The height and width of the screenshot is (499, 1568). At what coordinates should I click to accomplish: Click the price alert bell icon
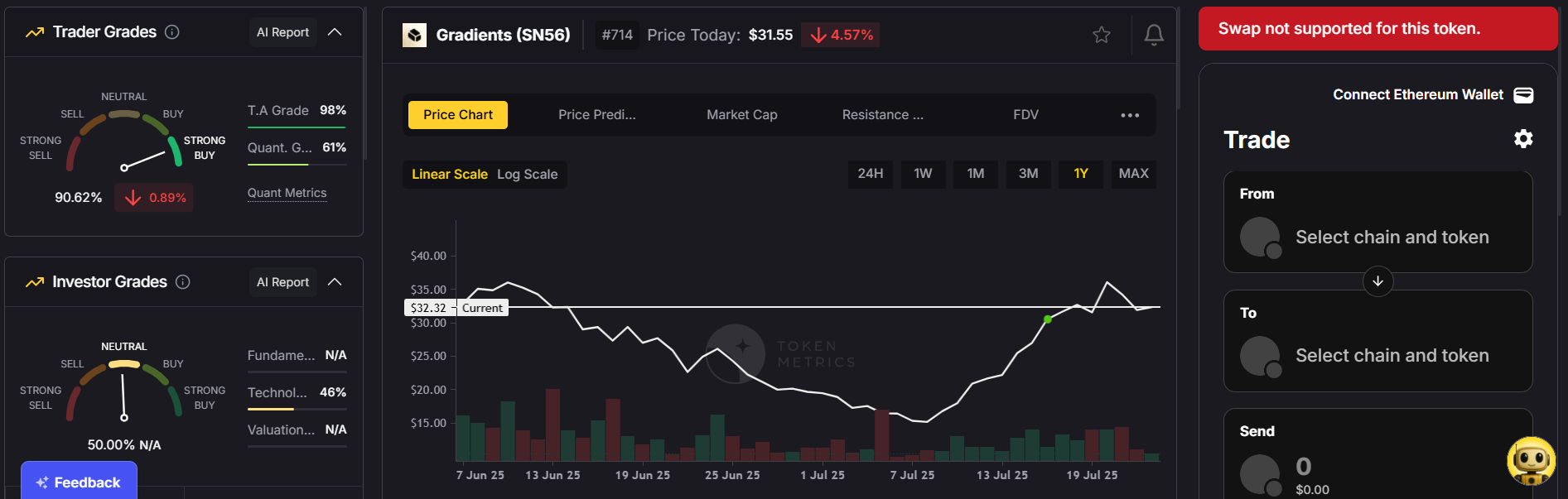(x=1154, y=35)
